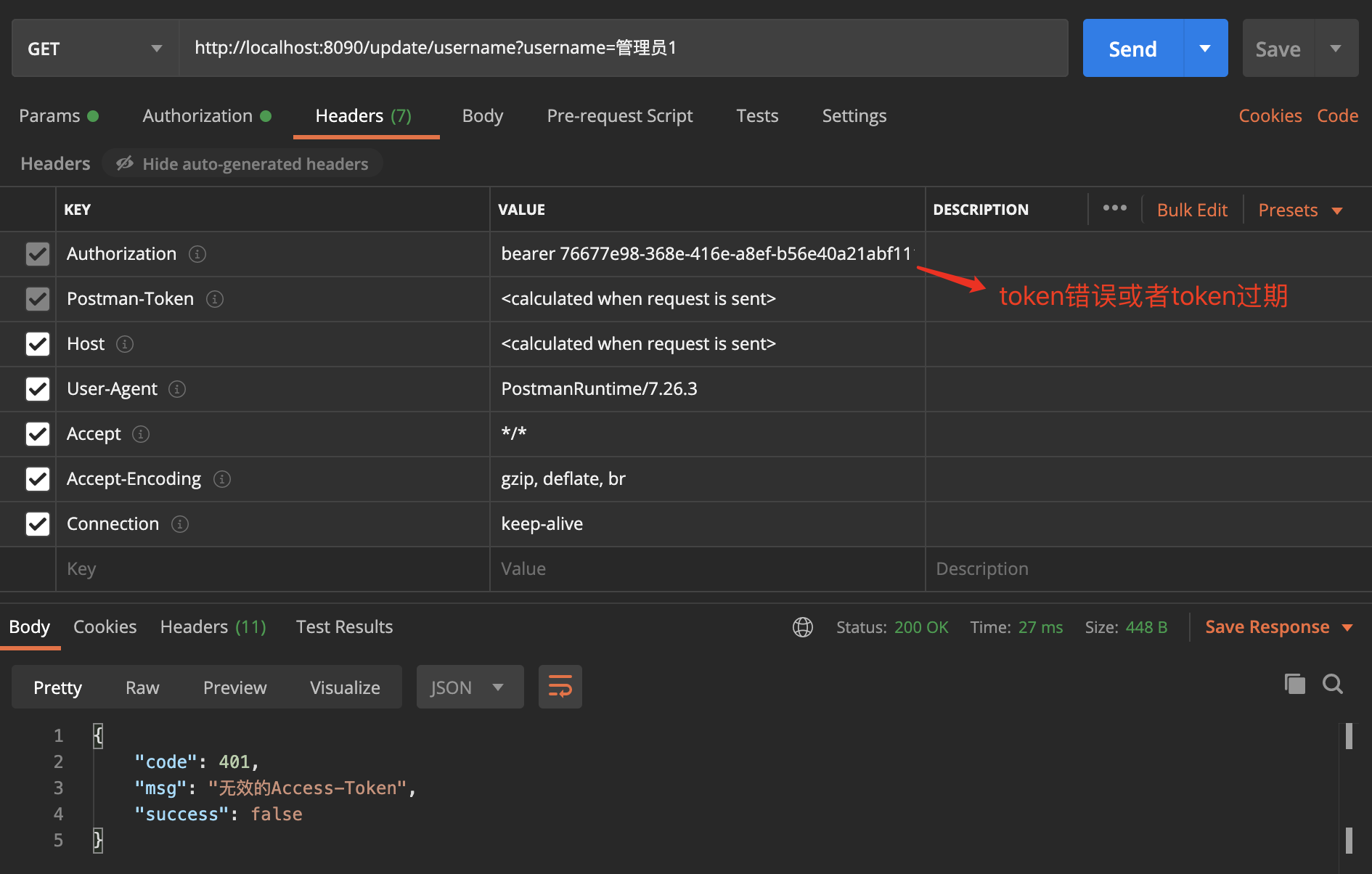Click the eye icon beside Hide auto-generated headers
This screenshot has width=1372, height=874.
point(124,163)
